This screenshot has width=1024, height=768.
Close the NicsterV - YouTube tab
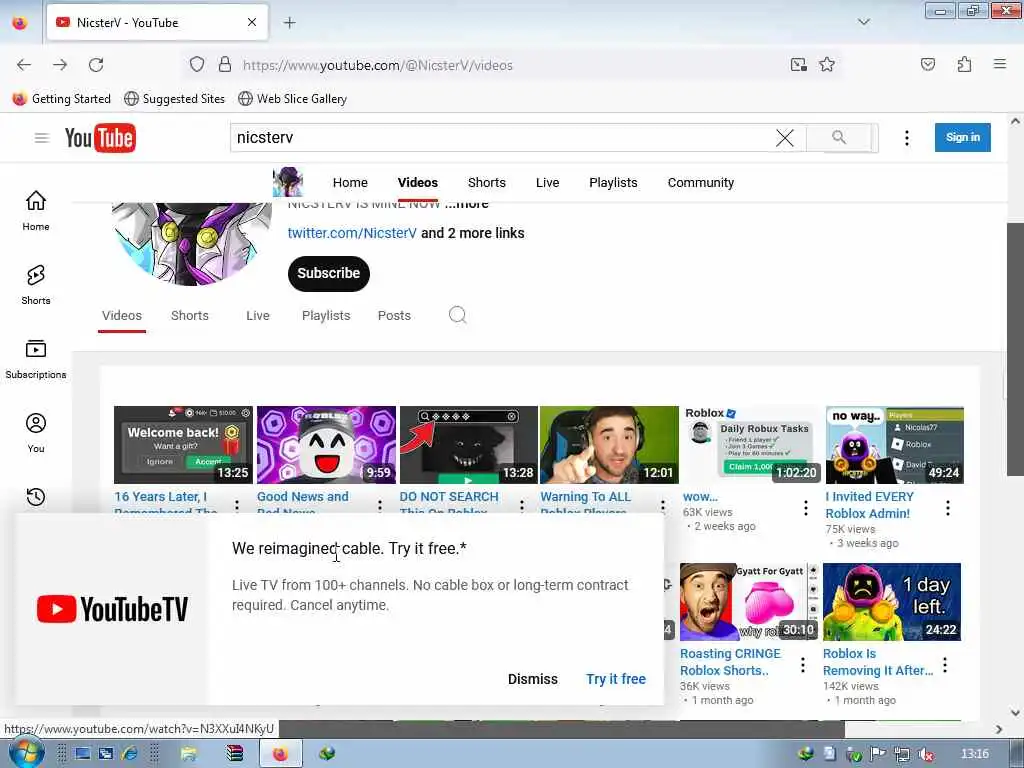click(252, 22)
